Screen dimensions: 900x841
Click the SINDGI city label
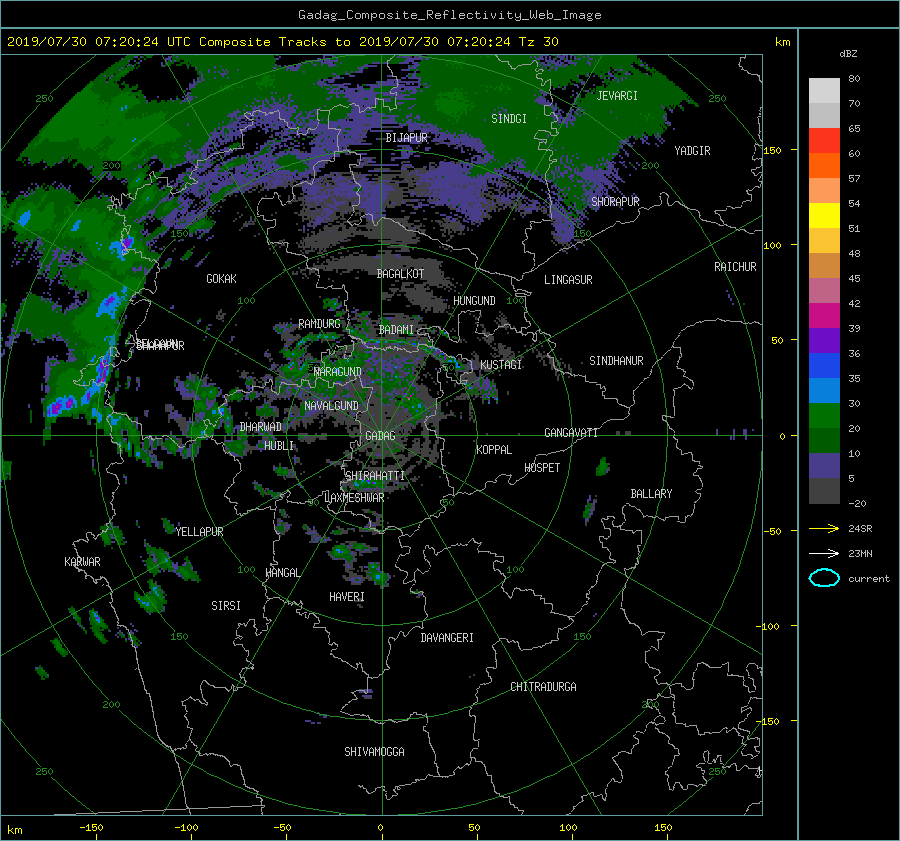pyautogui.click(x=509, y=119)
